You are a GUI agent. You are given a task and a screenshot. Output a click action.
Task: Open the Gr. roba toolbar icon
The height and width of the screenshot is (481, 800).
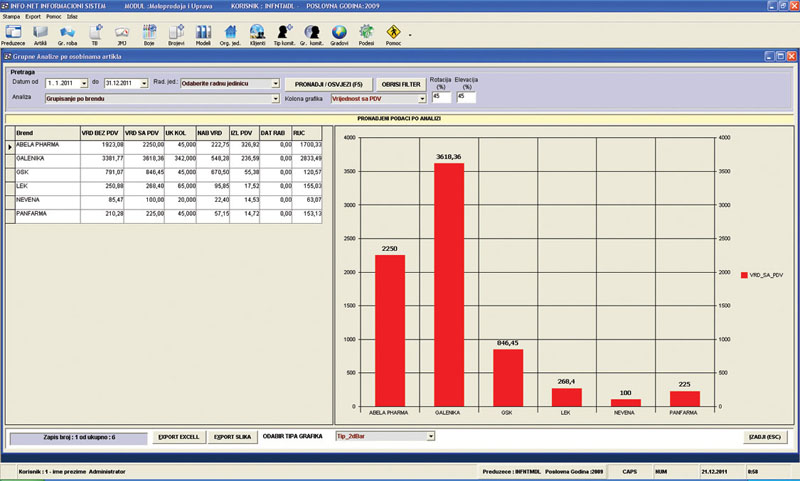[x=67, y=35]
